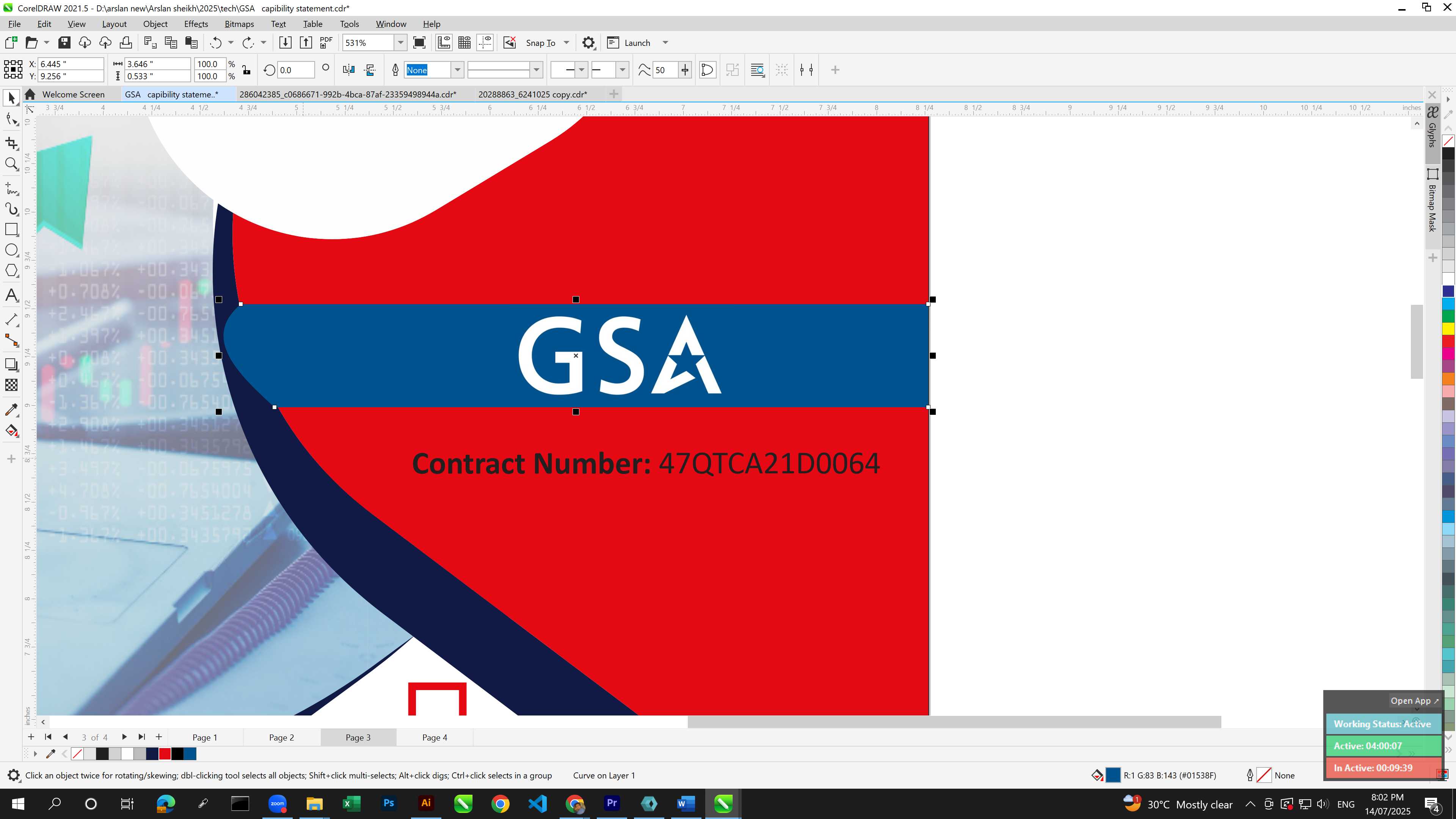The height and width of the screenshot is (819, 1456).
Task: Go to Page 4 tab
Action: pyautogui.click(x=434, y=737)
